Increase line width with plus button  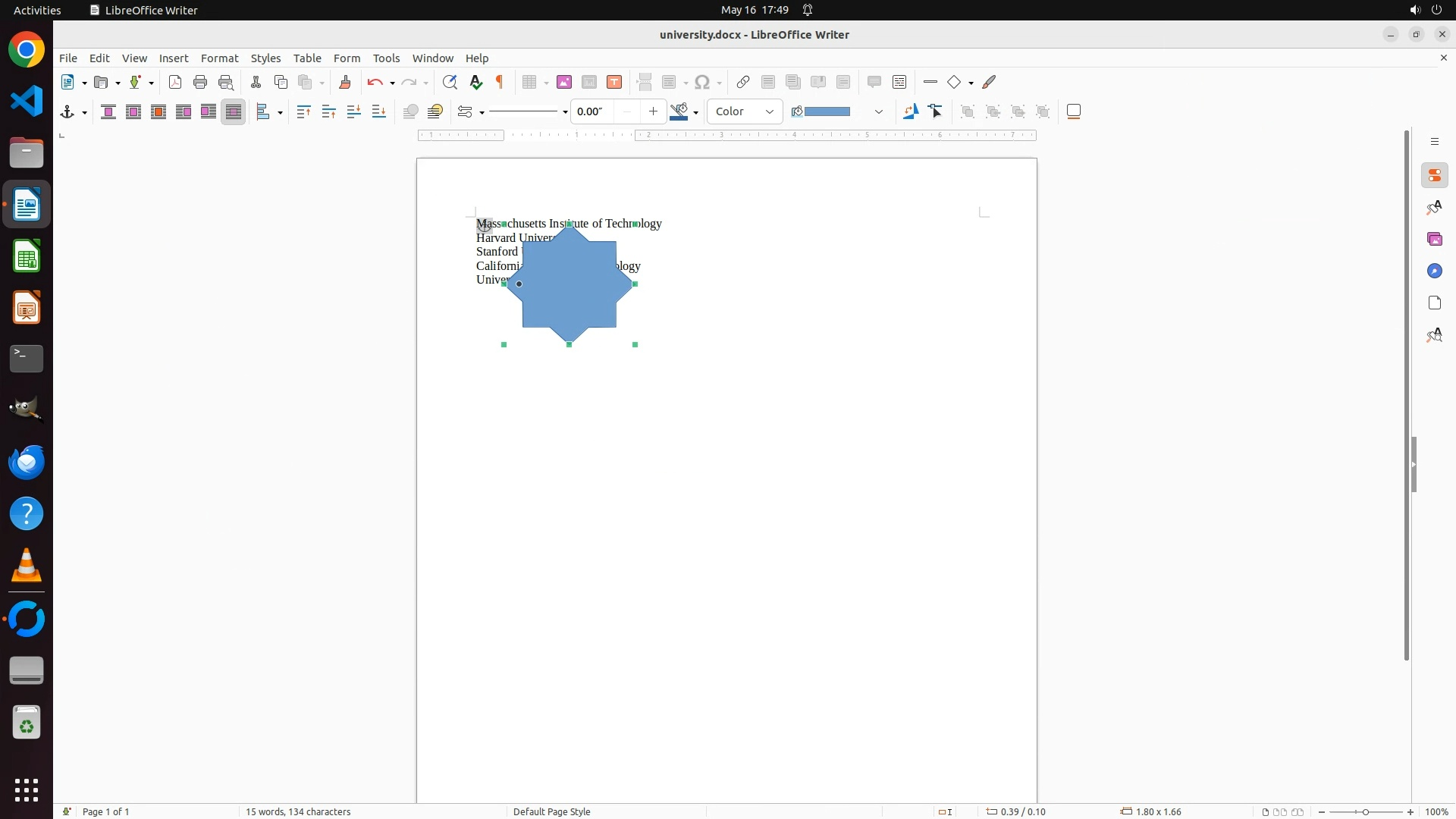click(653, 112)
